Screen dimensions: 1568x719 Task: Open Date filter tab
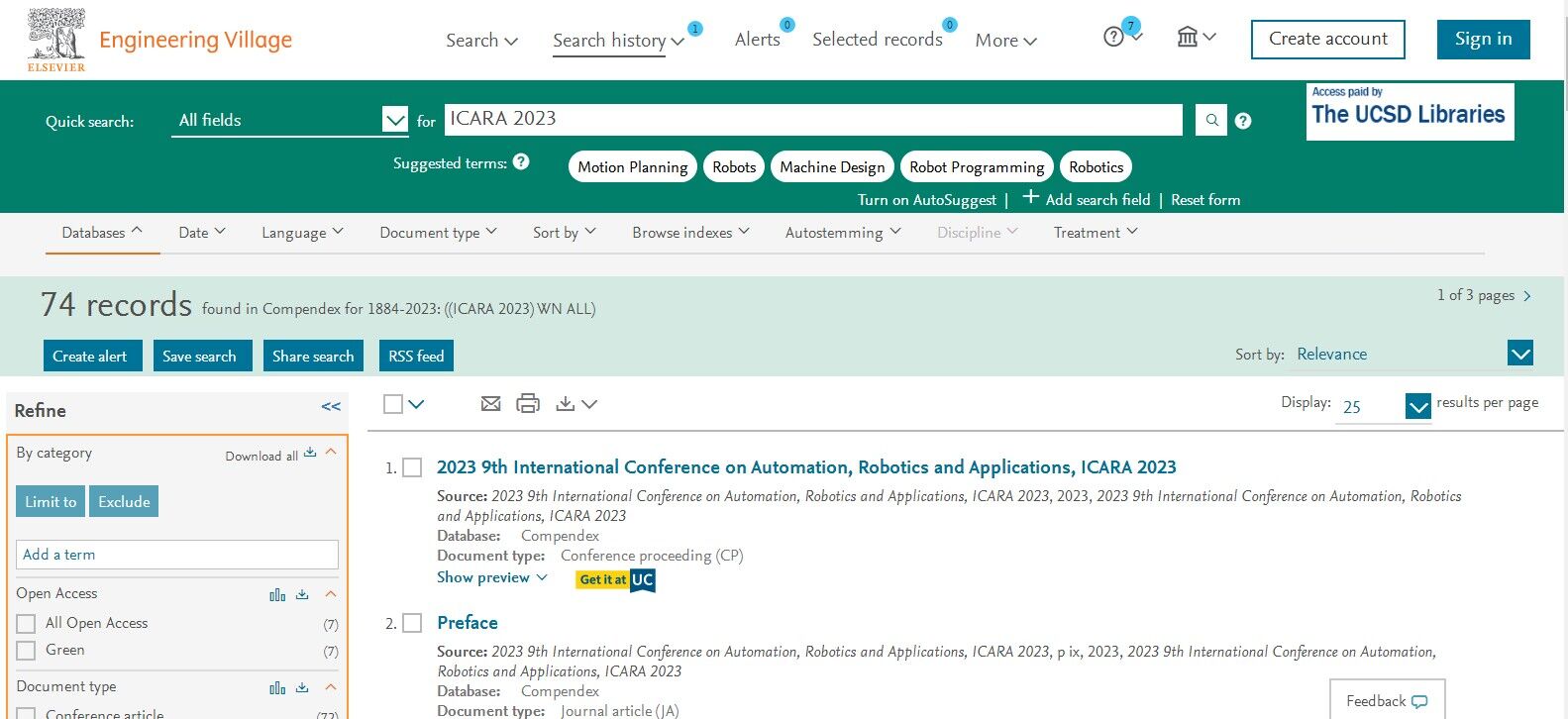coord(202,233)
